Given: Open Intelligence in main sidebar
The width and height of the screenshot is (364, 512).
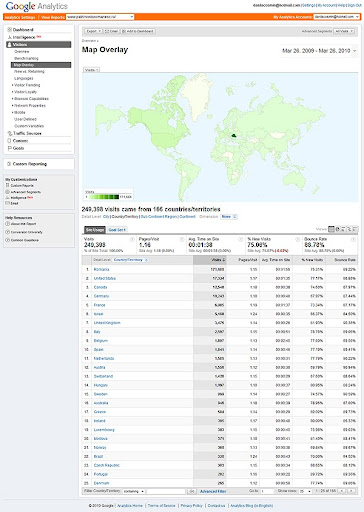Looking at the screenshot, I should 24,37.
